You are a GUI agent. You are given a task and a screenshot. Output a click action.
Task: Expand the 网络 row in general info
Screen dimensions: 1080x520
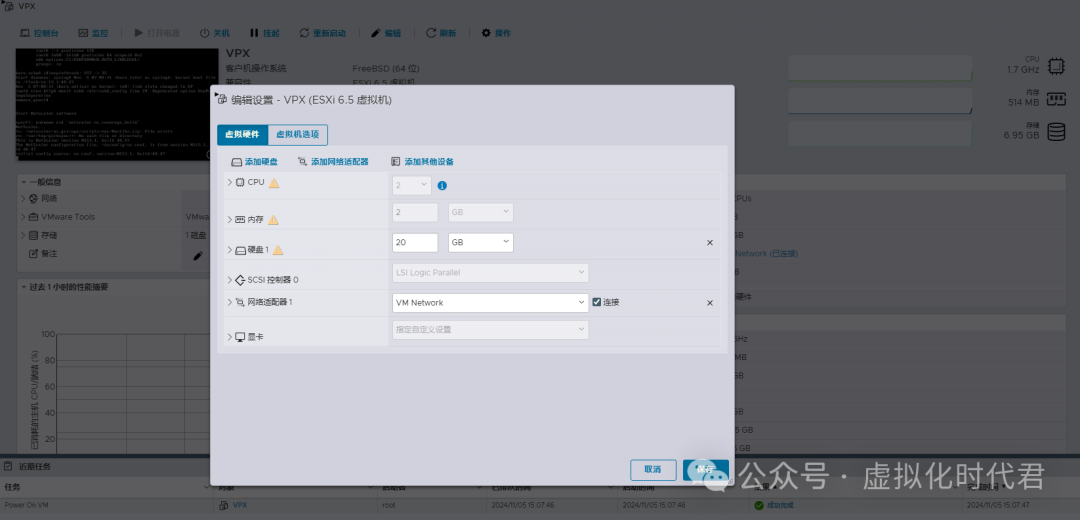tap(23, 198)
